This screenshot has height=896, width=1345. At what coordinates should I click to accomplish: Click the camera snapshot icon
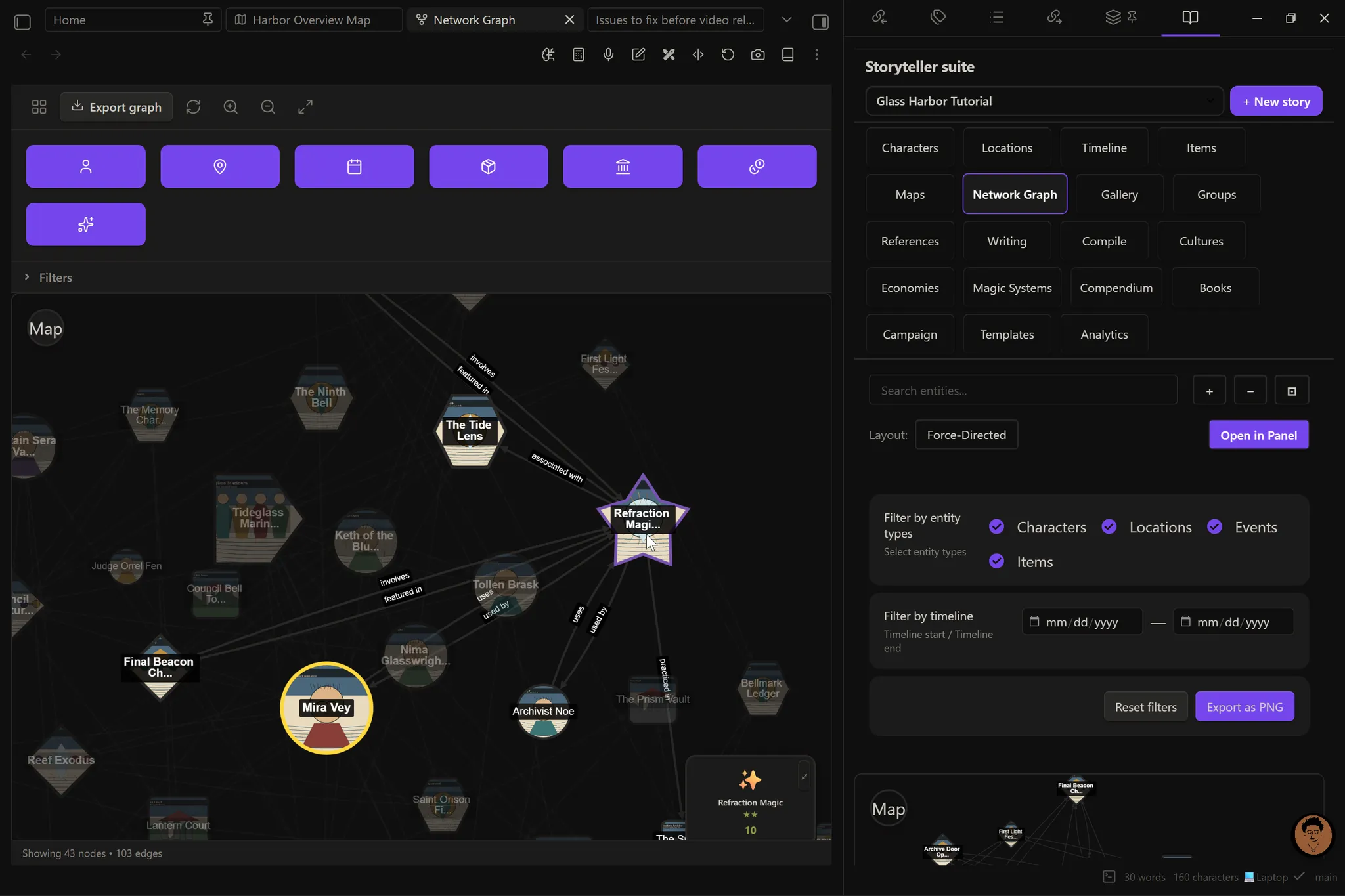pos(758,54)
